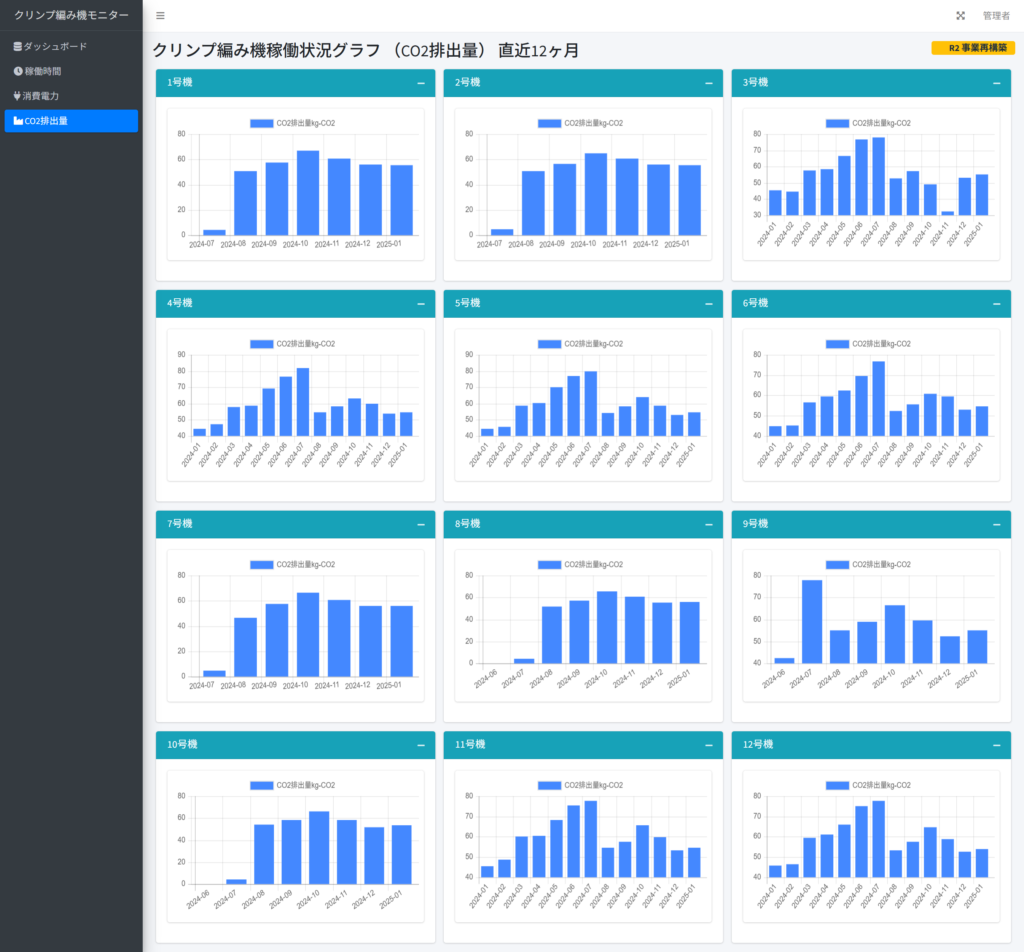Screen dimensions: 1024x952
Task: Click the blue legend swatch in 3号機 chart
Action: (x=838, y=123)
